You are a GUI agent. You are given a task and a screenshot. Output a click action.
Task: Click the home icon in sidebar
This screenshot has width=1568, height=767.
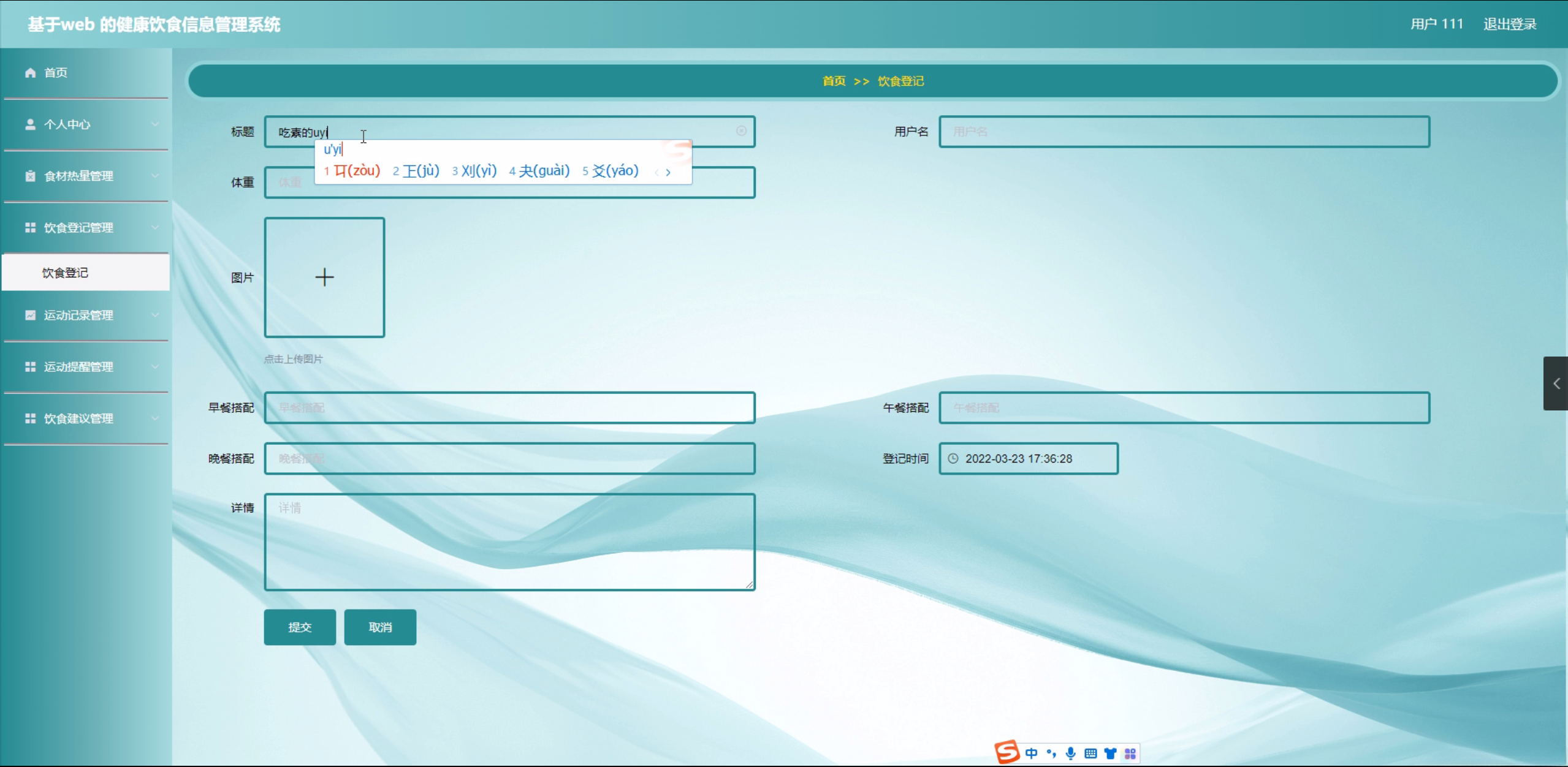tap(30, 73)
